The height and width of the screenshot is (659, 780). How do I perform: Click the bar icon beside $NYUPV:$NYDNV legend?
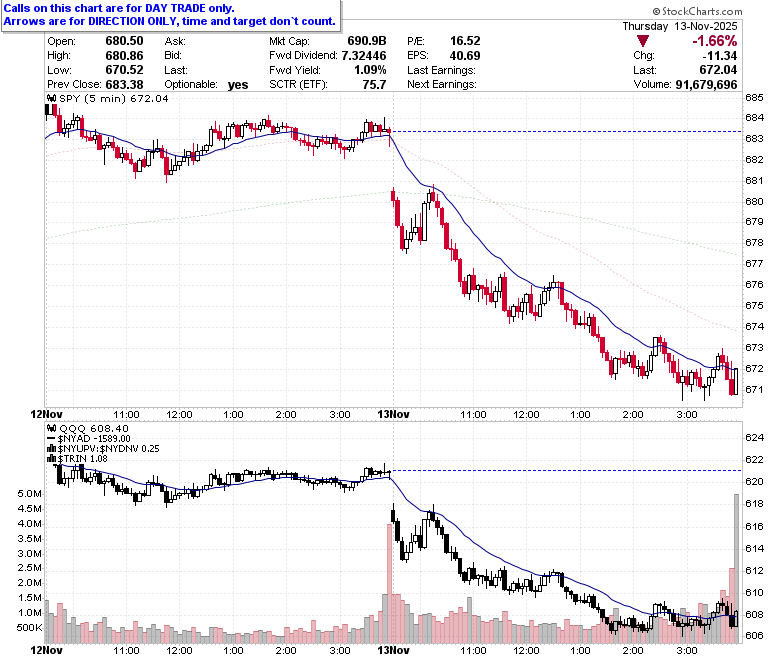tap(52, 449)
